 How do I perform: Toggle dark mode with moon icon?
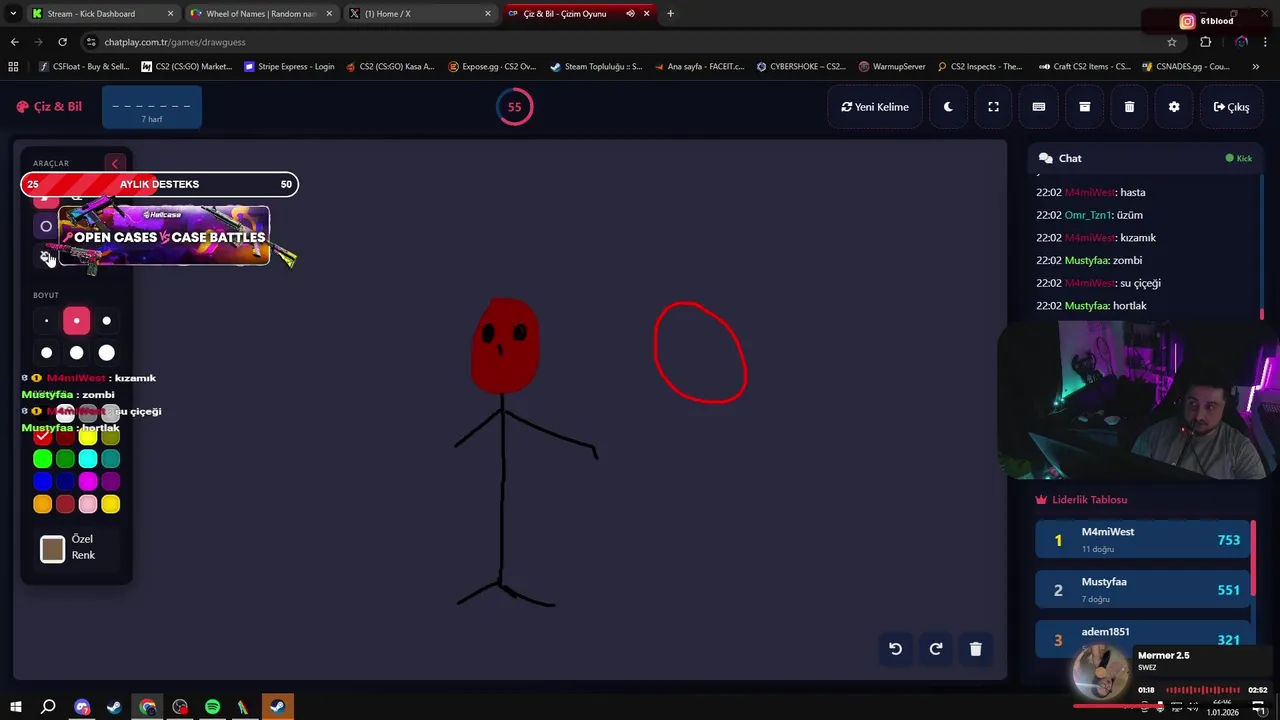coord(948,107)
